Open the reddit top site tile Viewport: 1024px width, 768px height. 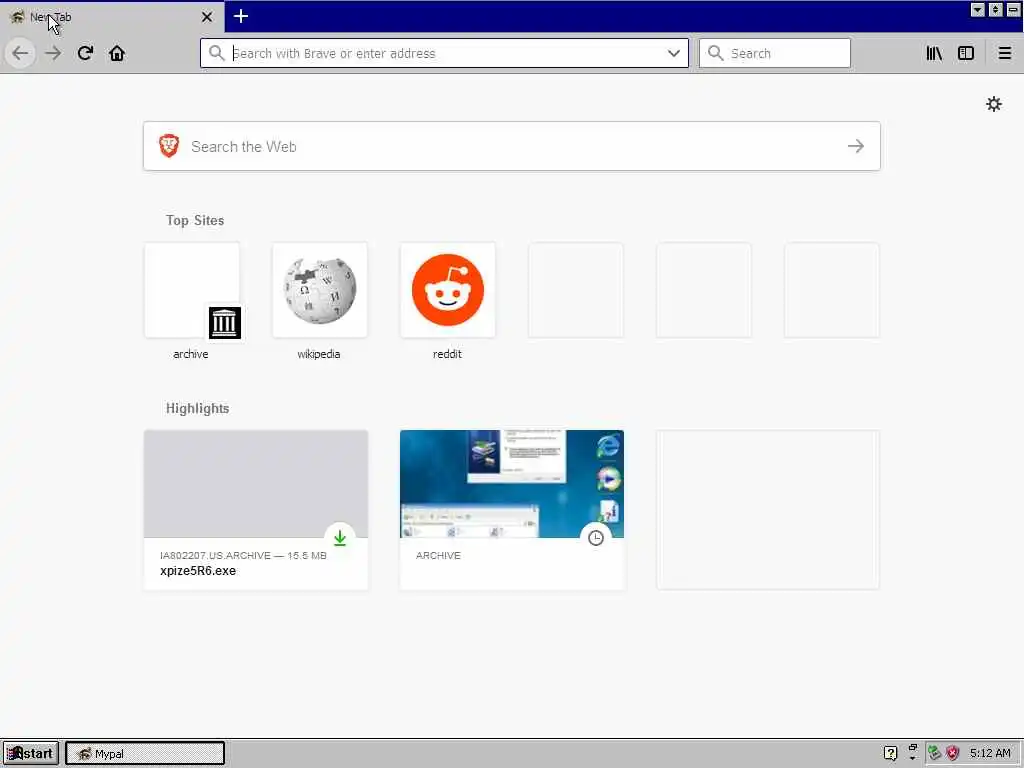click(447, 291)
